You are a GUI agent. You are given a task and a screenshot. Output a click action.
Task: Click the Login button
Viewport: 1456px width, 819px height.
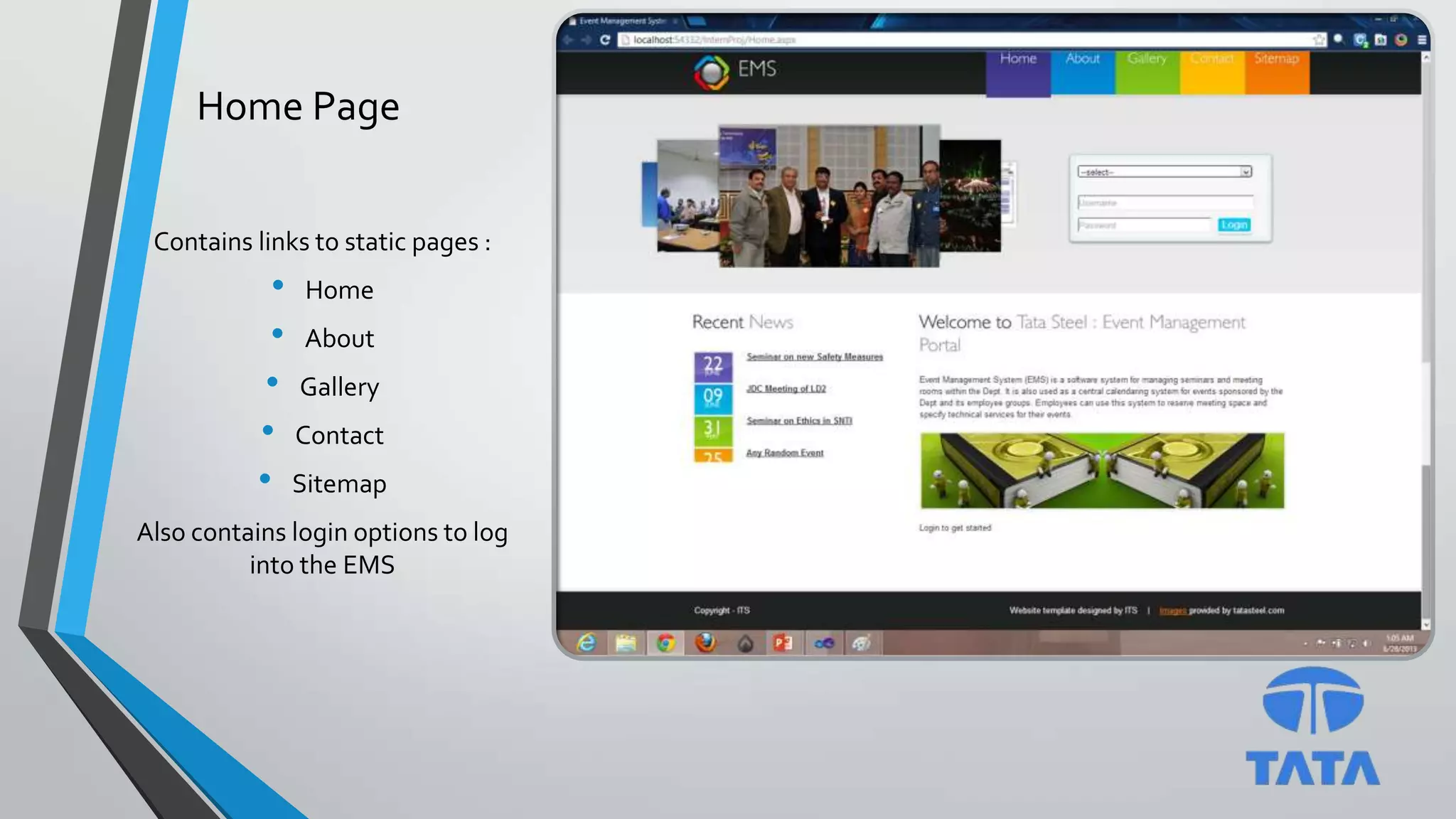[x=1234, y=225]
